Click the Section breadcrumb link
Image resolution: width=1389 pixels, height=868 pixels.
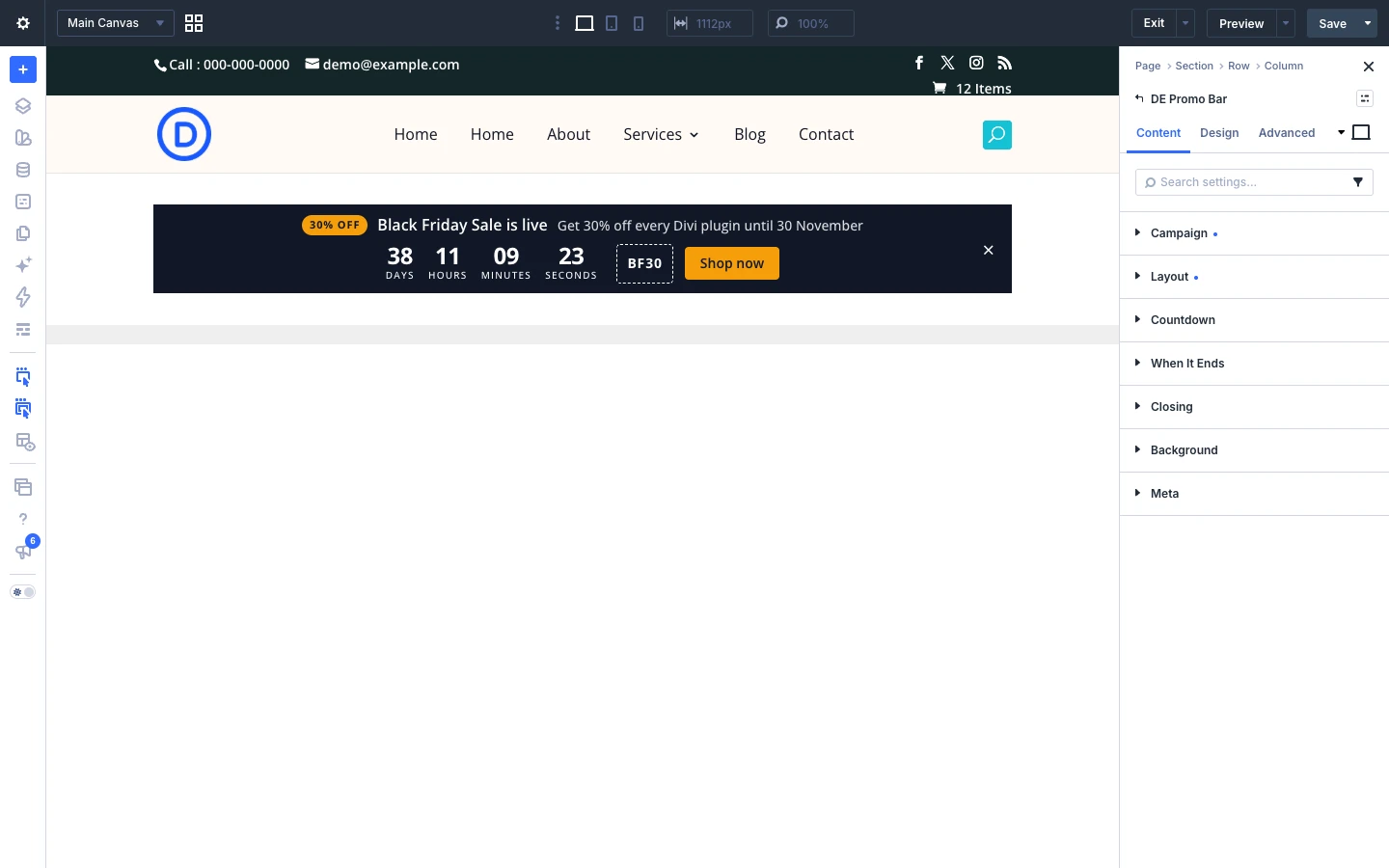coord(1194,66)
